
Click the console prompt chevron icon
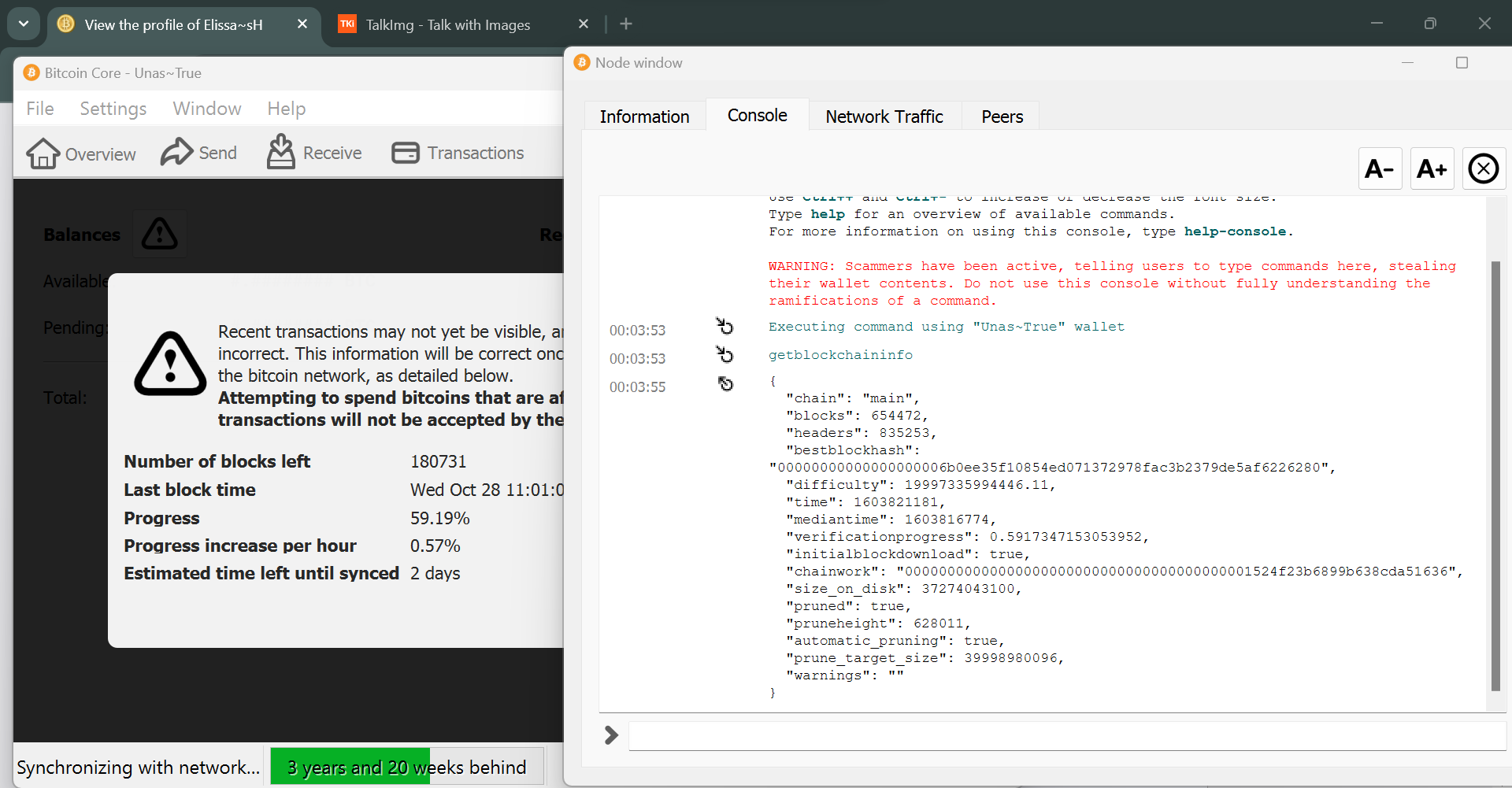611,735
